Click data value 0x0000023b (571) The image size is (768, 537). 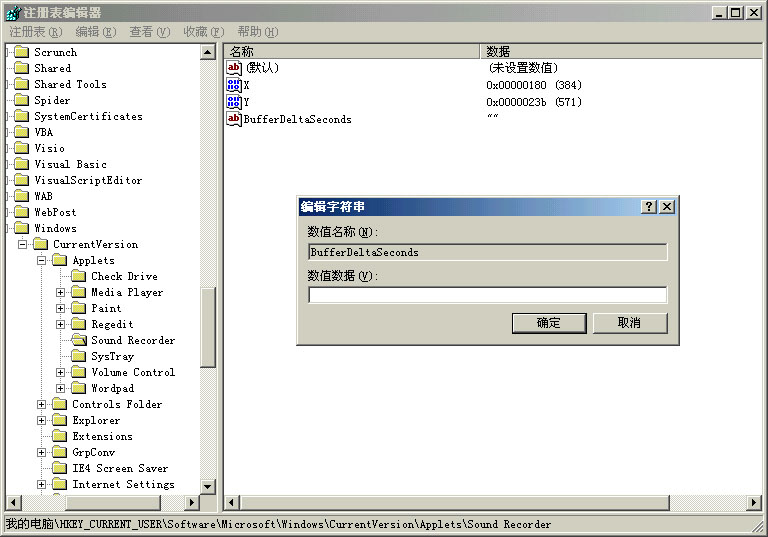coord(533,102)
